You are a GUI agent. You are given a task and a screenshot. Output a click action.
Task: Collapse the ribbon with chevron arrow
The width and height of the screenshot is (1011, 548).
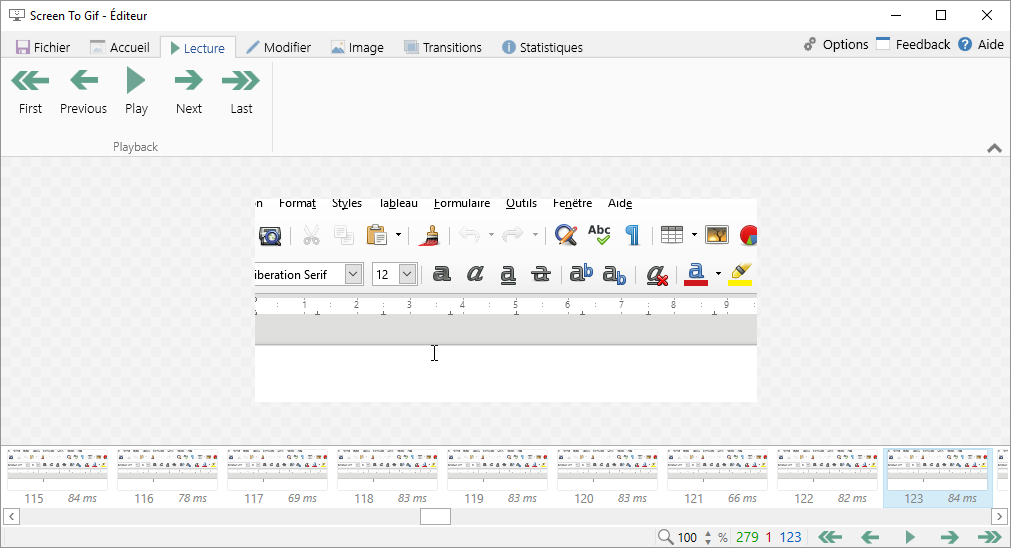994,148
